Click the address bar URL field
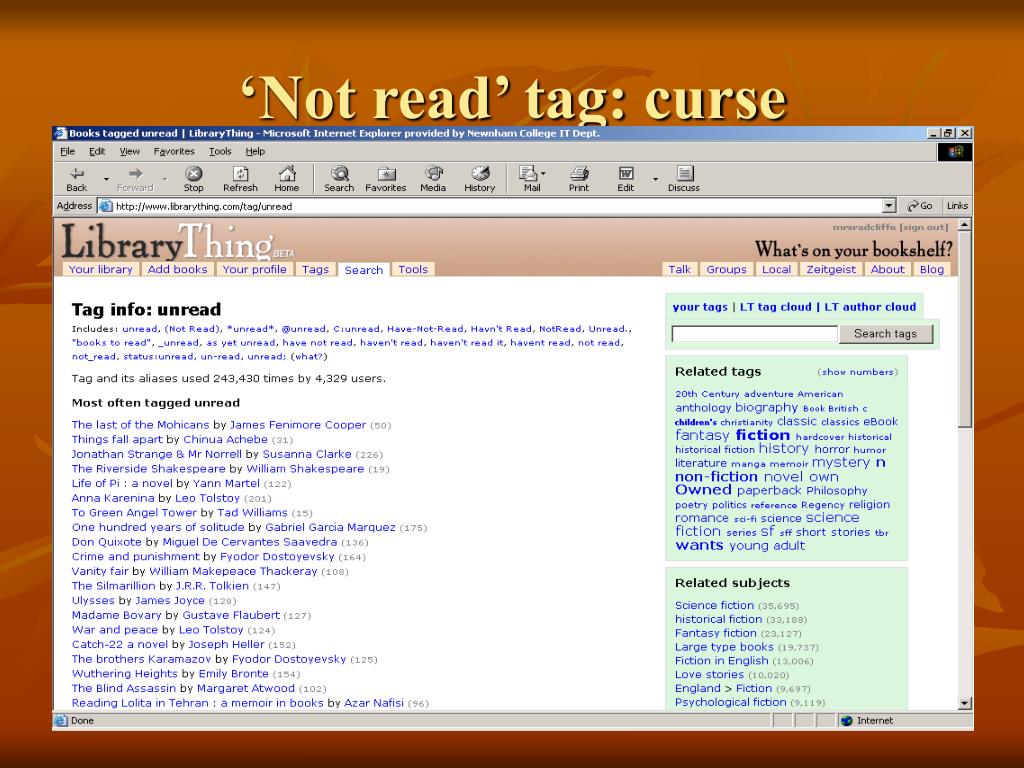Image resolution: width=1024 pixels, height=768 pixels. (x=496, y=206)
